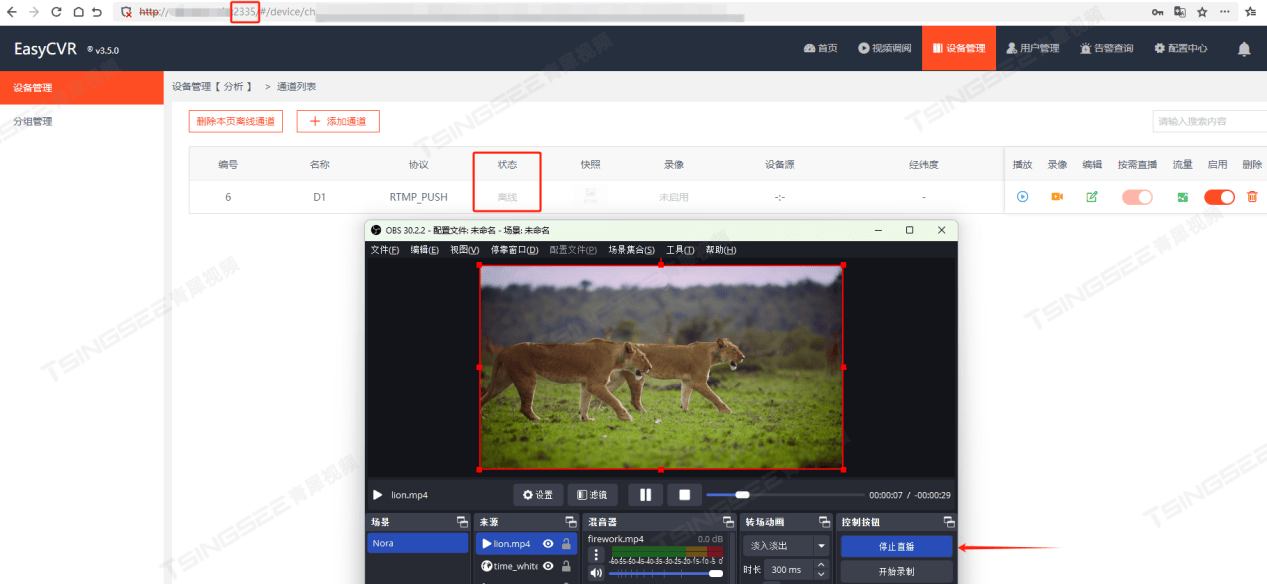
Task: Click the translate icon in address bar
Action: [1180, 12]
